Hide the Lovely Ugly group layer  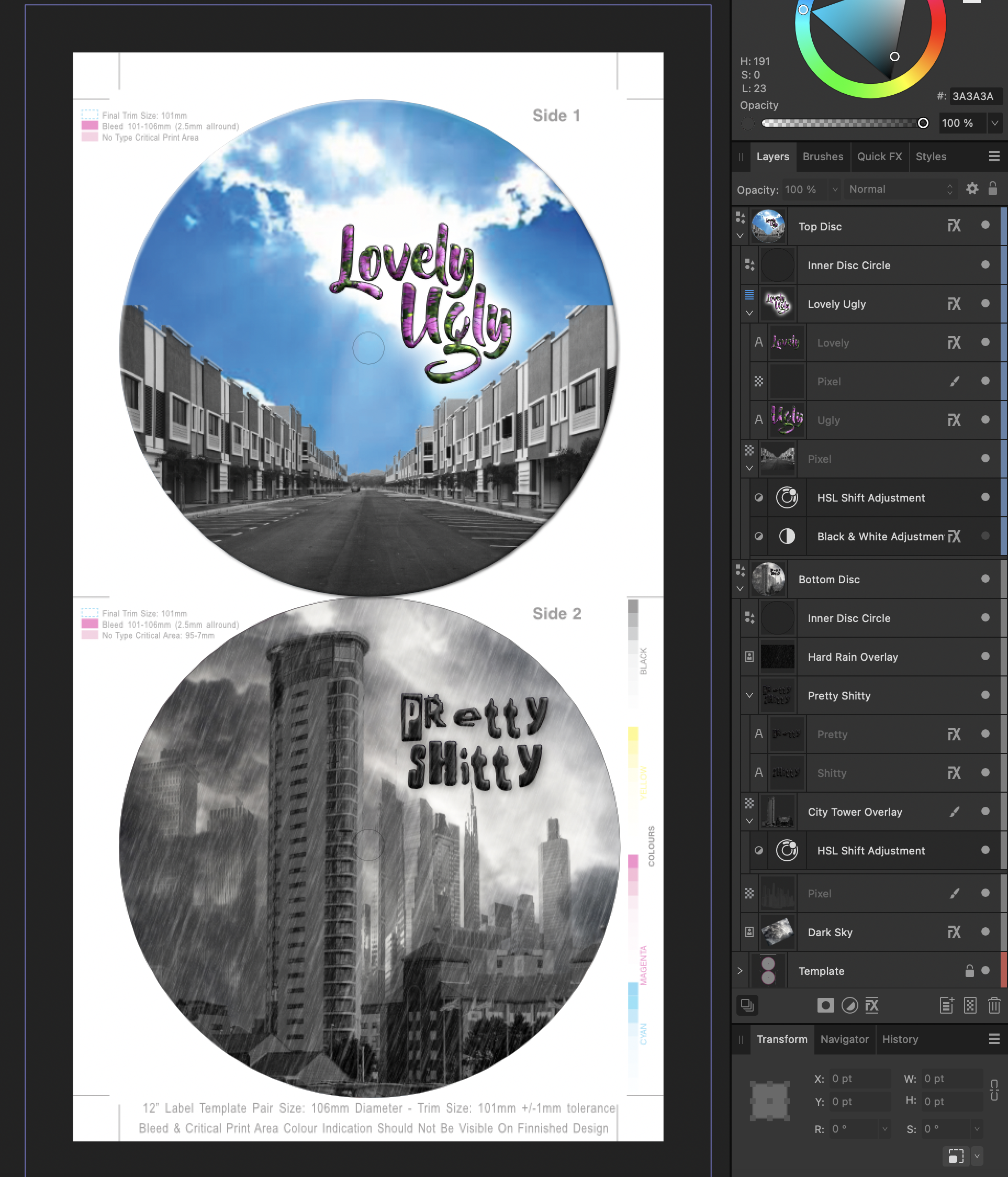pos(985,303)
